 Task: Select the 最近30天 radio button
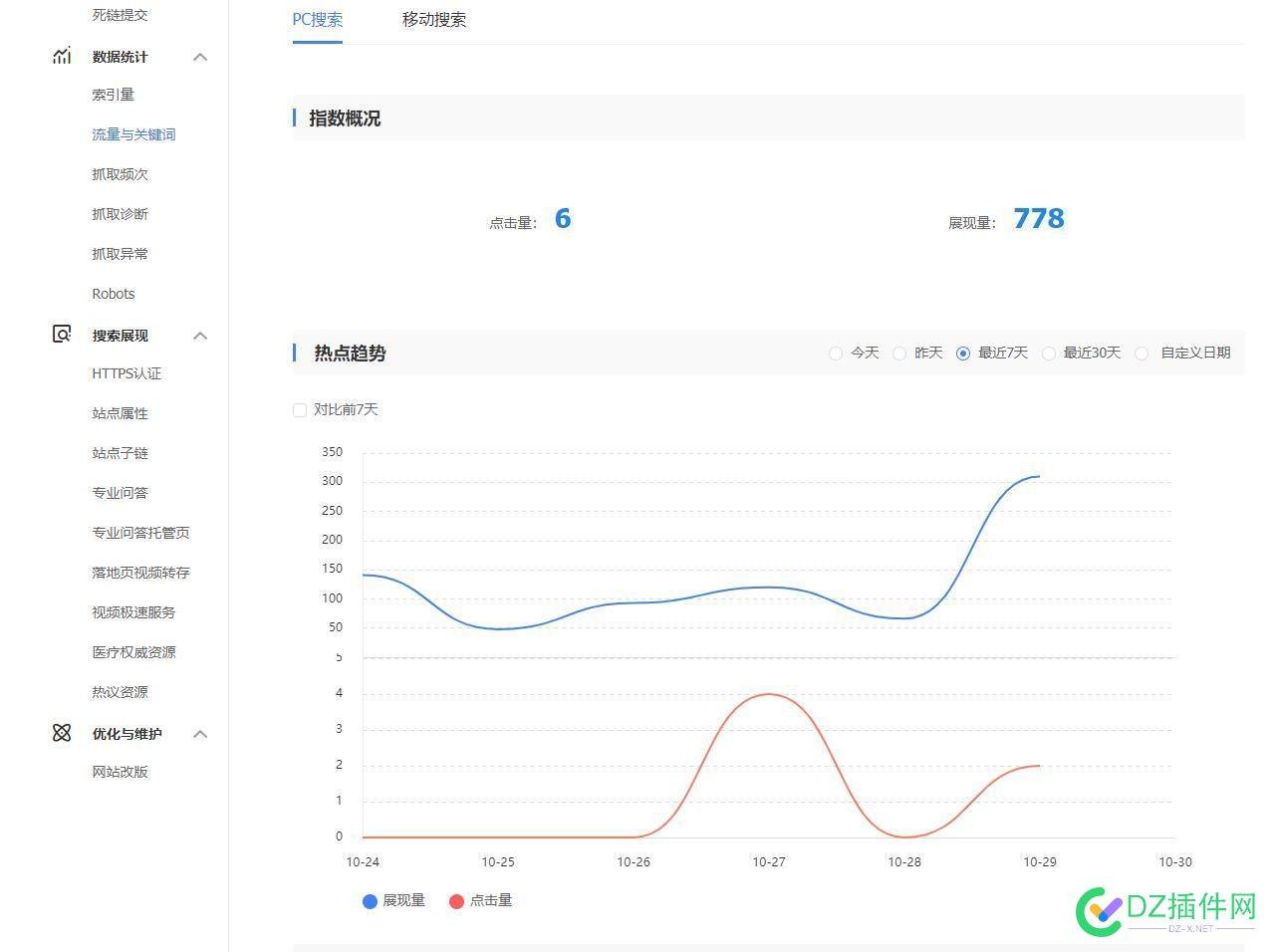pyautogui.click(x=1049, y=354)
